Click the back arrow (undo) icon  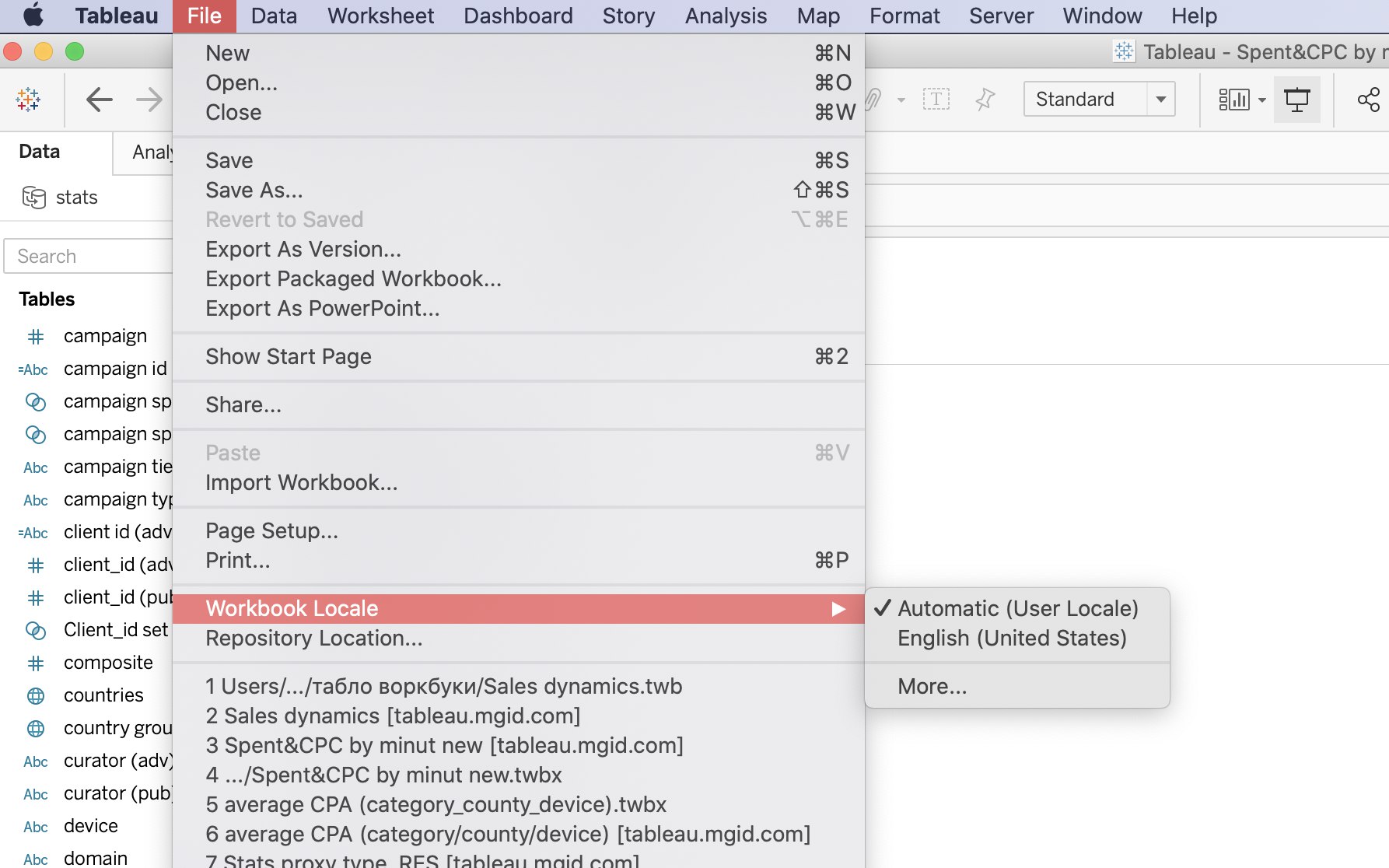point(99,100)
